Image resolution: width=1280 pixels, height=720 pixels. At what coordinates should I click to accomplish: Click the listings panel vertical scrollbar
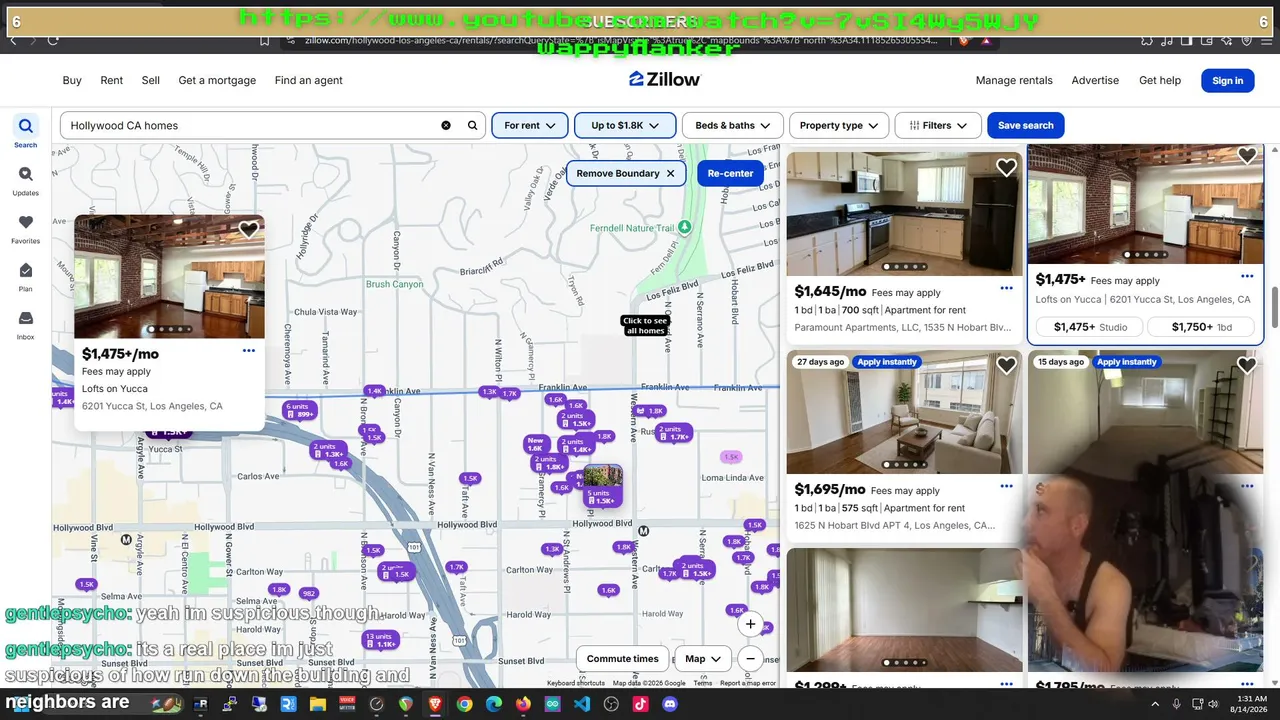pyautogui.click(x=1274, y=306)
